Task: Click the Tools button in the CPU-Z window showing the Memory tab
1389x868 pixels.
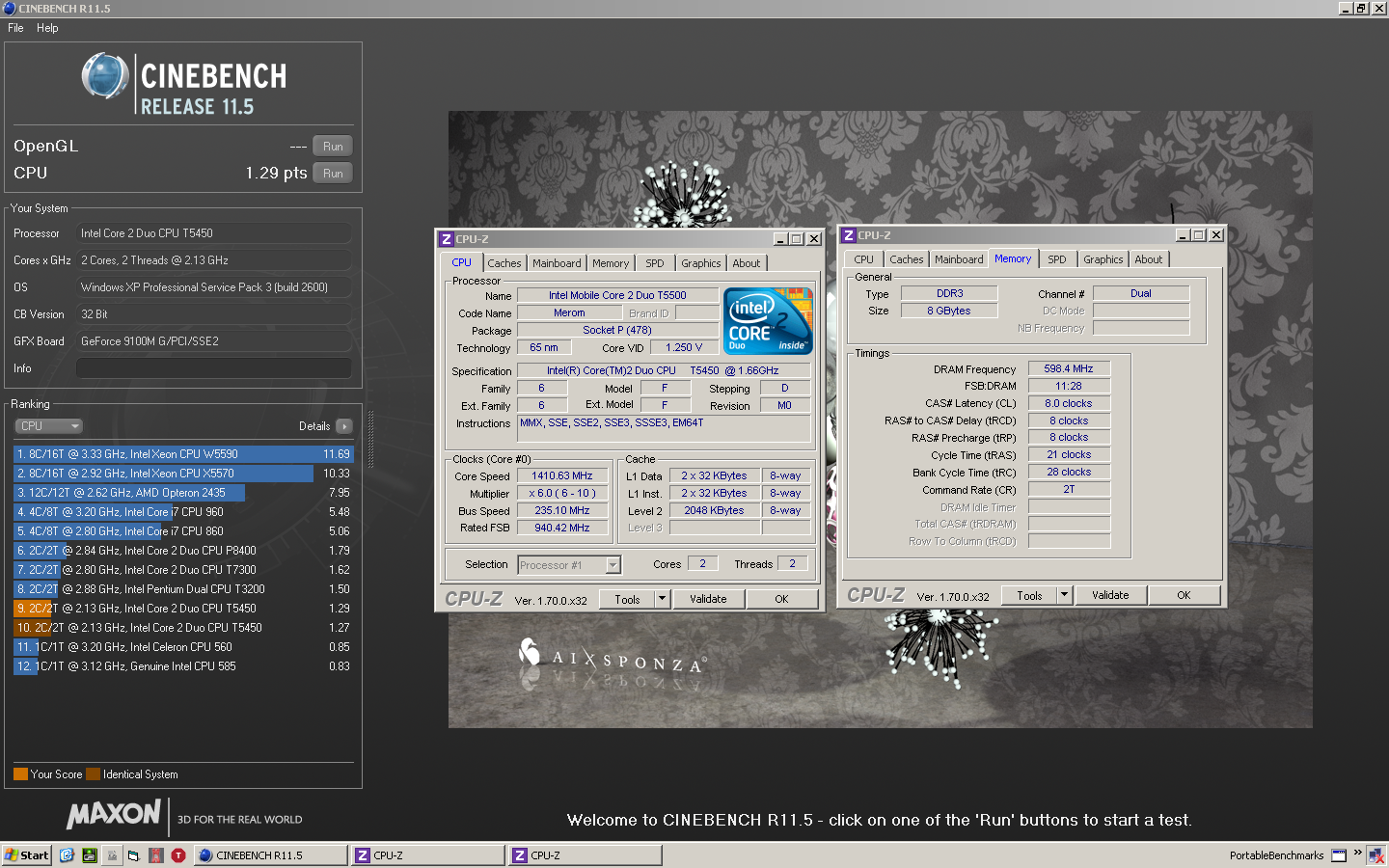Action: 1029,595
